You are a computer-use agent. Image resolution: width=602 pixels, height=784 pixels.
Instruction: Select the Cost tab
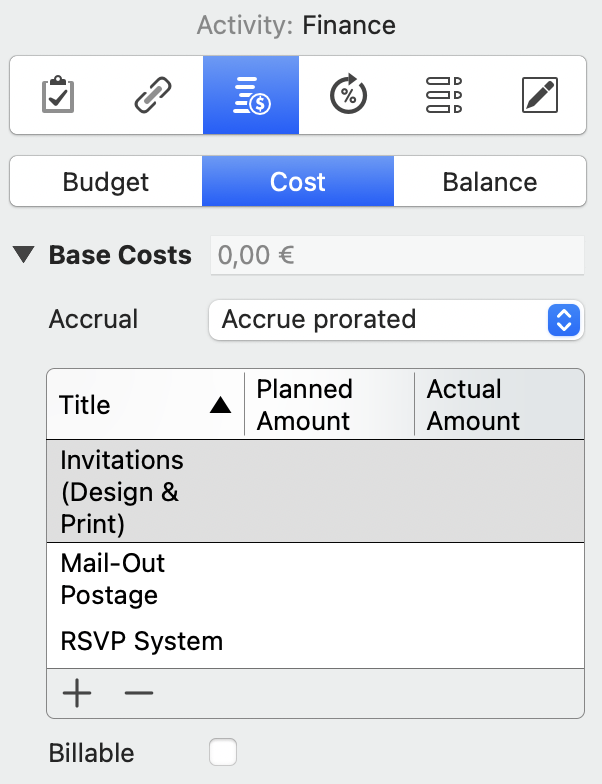[x=298, y=182]
